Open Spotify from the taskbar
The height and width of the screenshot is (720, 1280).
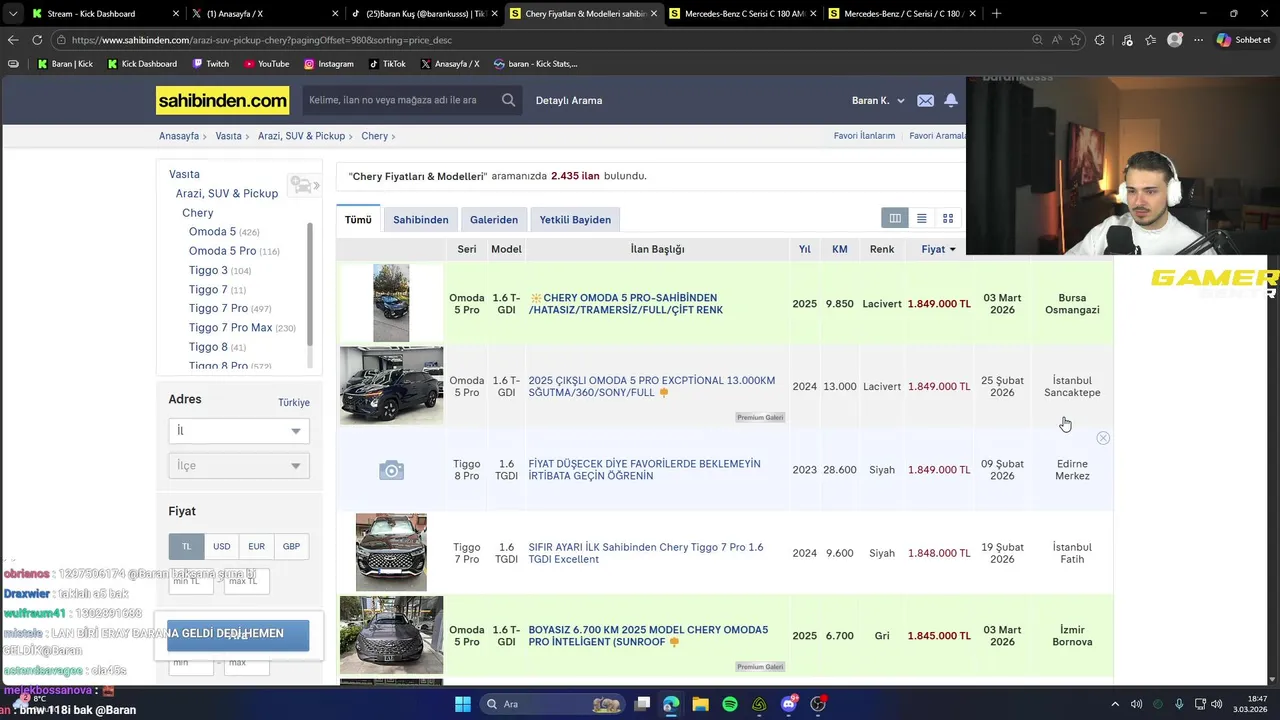click(x=730, y=704)
